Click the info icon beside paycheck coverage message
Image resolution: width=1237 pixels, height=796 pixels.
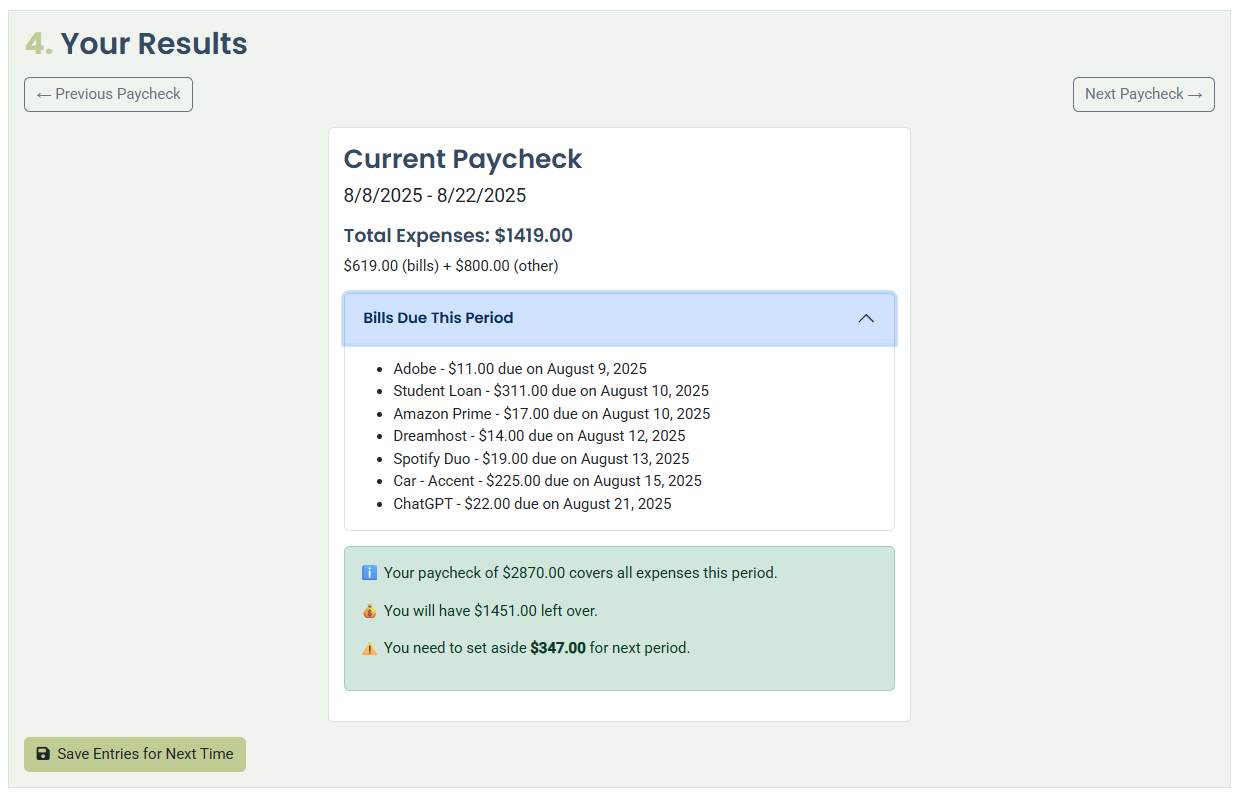click(x=368, y=572)
